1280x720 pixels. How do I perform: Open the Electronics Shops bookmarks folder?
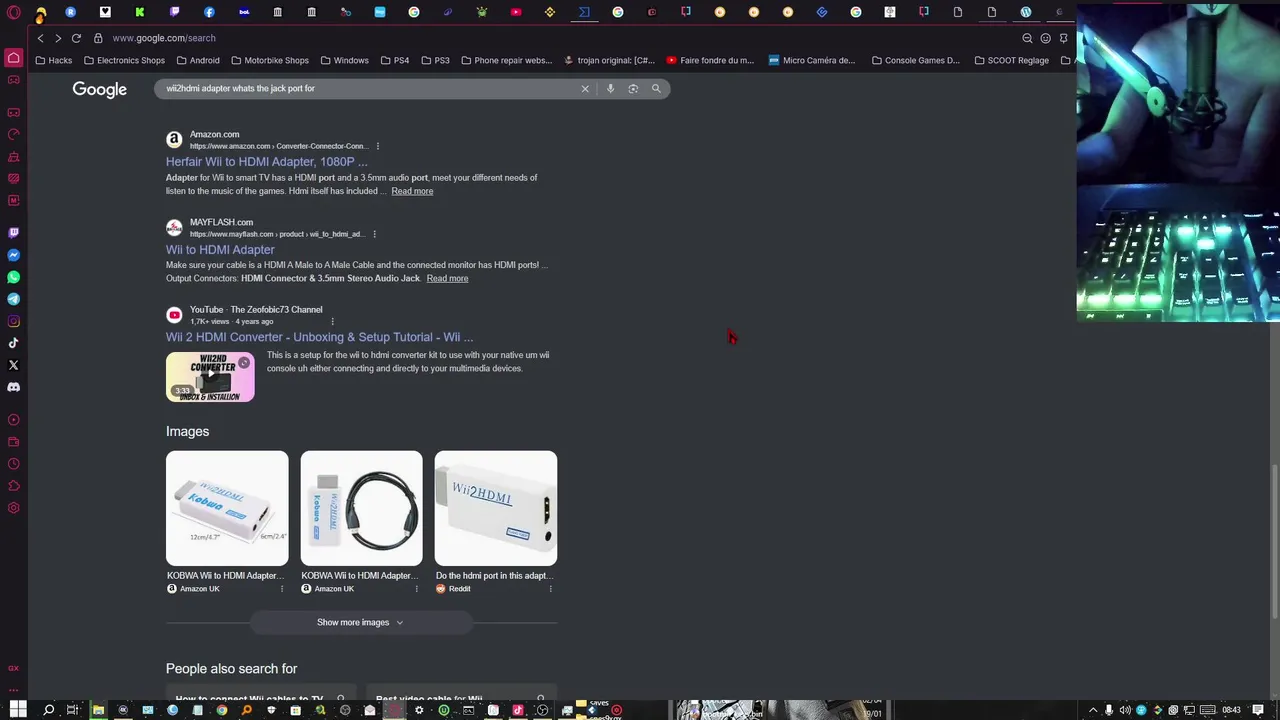(124, 60)
